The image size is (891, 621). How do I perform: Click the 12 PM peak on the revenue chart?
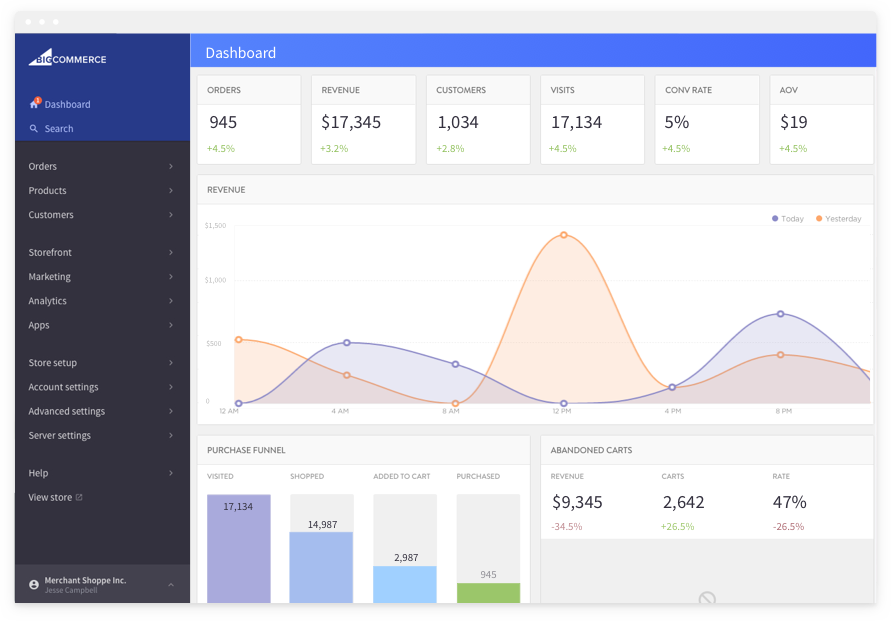(563, 236)
